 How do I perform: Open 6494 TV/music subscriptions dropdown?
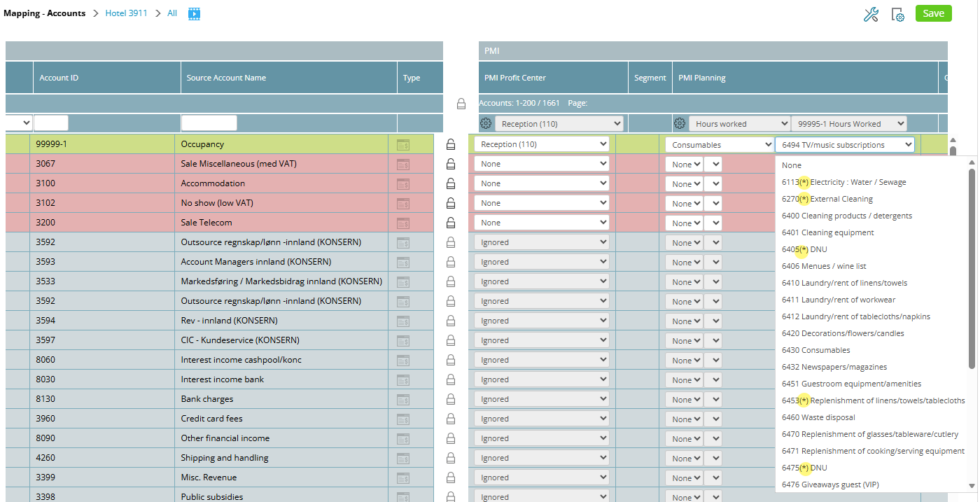(x=845, y=144)
